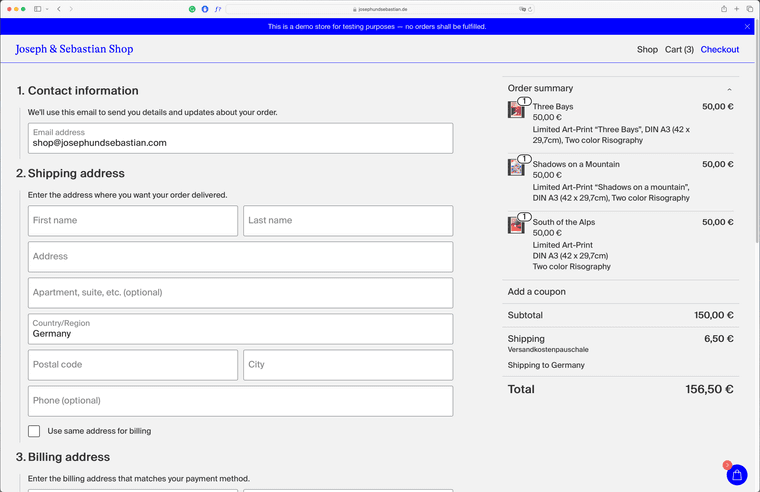This screenshot has height=492, width=760.
Task: Expand the Add a coupon section
Action: click(537, 292)
